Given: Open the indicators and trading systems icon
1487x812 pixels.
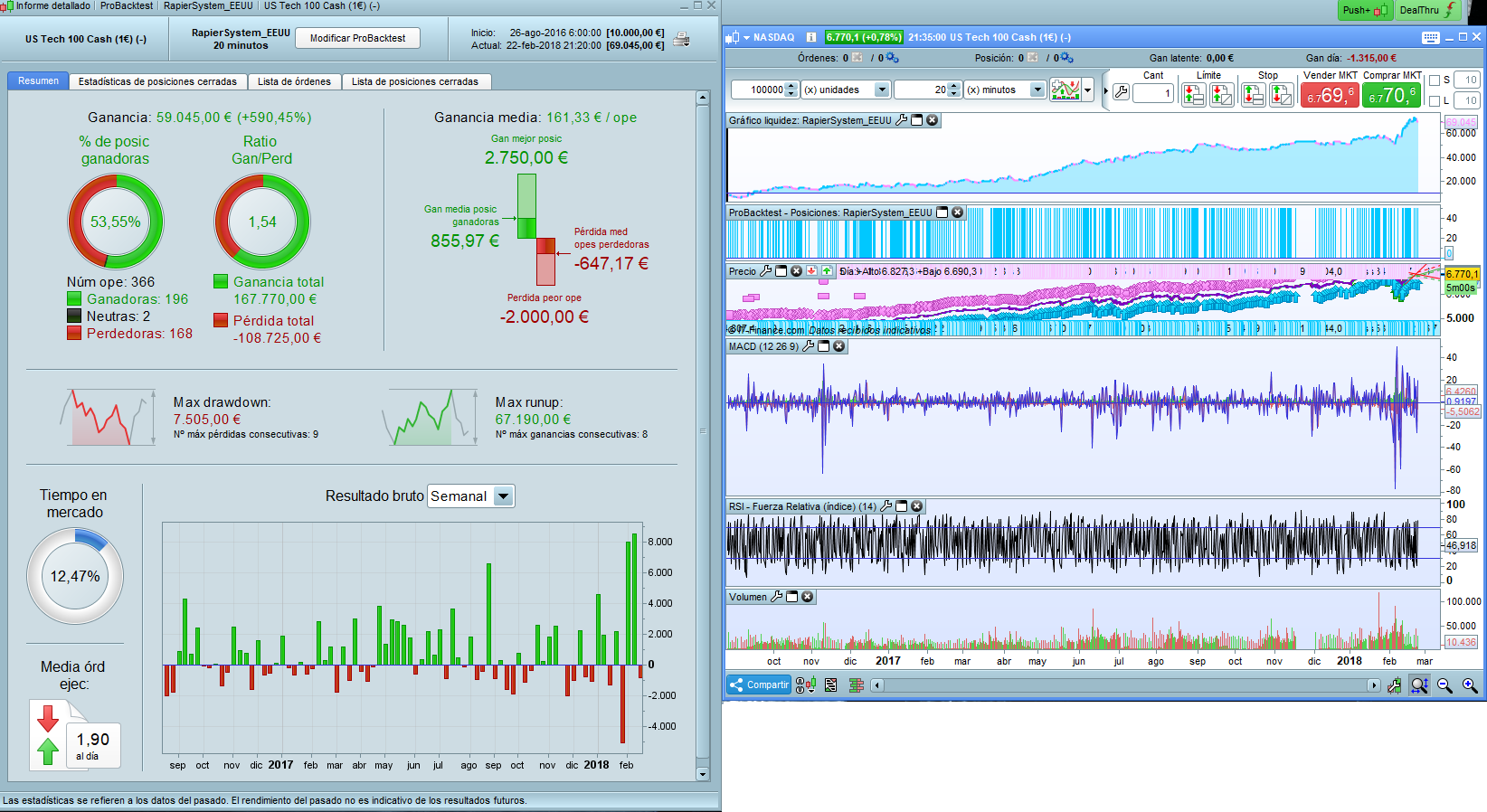Looking at the screenshot, I should click(x=1066, y=90).
